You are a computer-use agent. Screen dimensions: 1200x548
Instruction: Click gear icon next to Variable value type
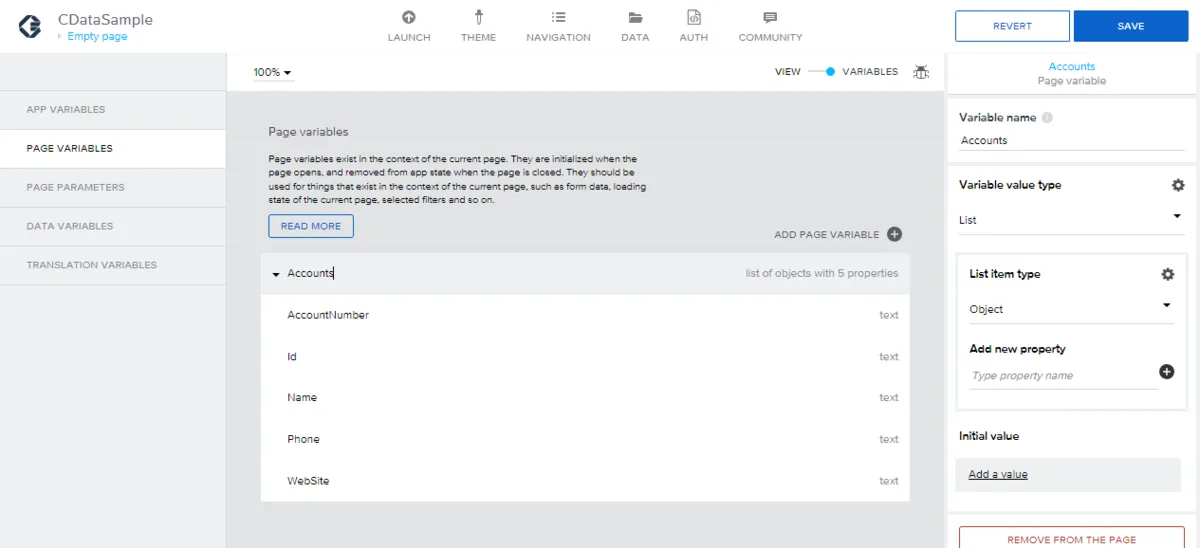click(1177, 185)
